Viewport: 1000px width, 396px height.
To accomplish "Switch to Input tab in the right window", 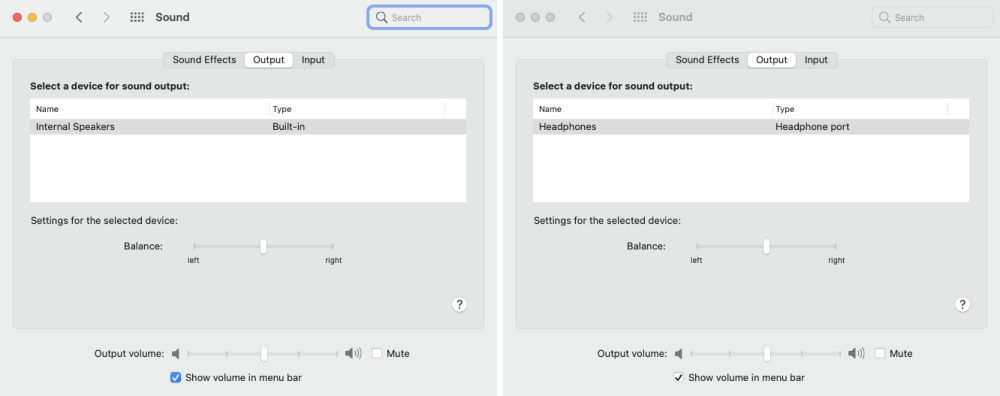I will (816, 60).
